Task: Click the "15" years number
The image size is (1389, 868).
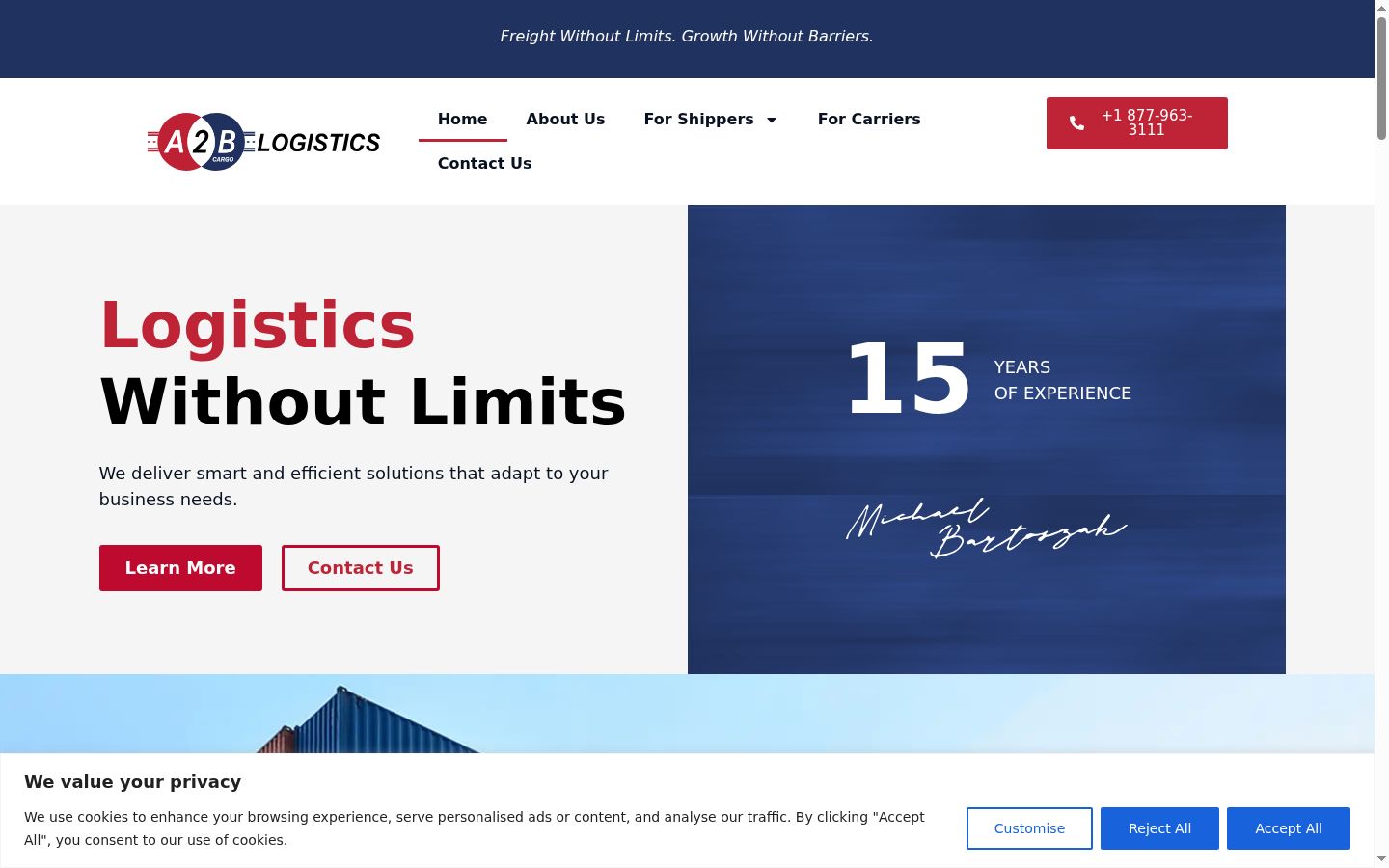Action: 908,380
